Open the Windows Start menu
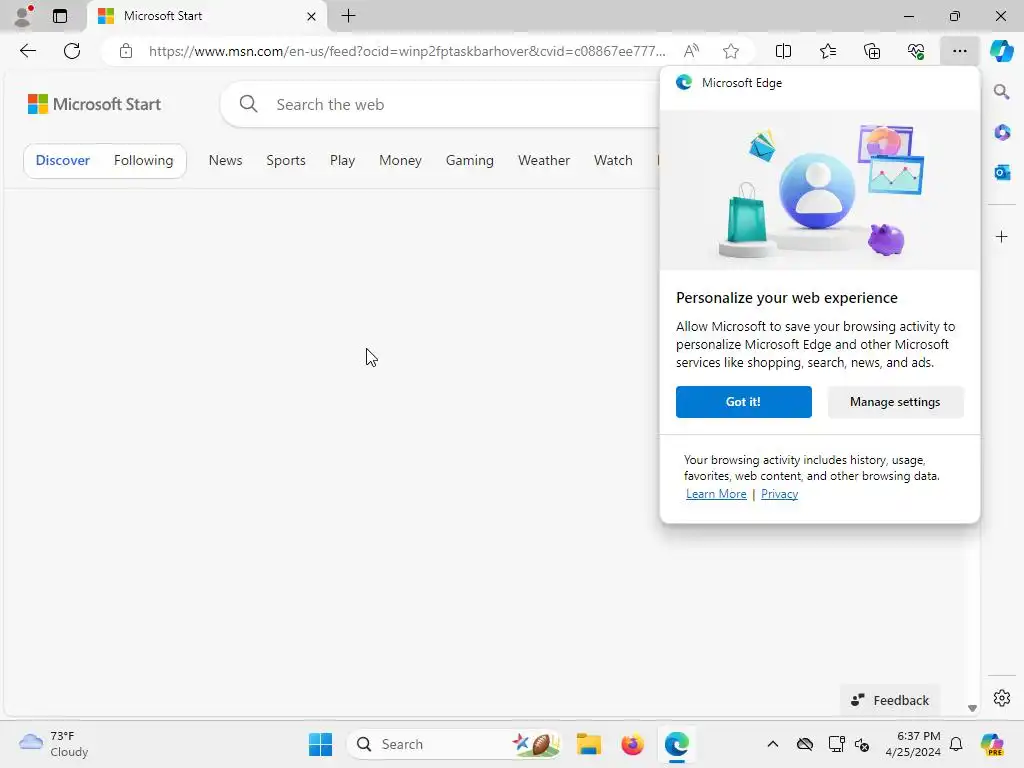 point(320,744)
